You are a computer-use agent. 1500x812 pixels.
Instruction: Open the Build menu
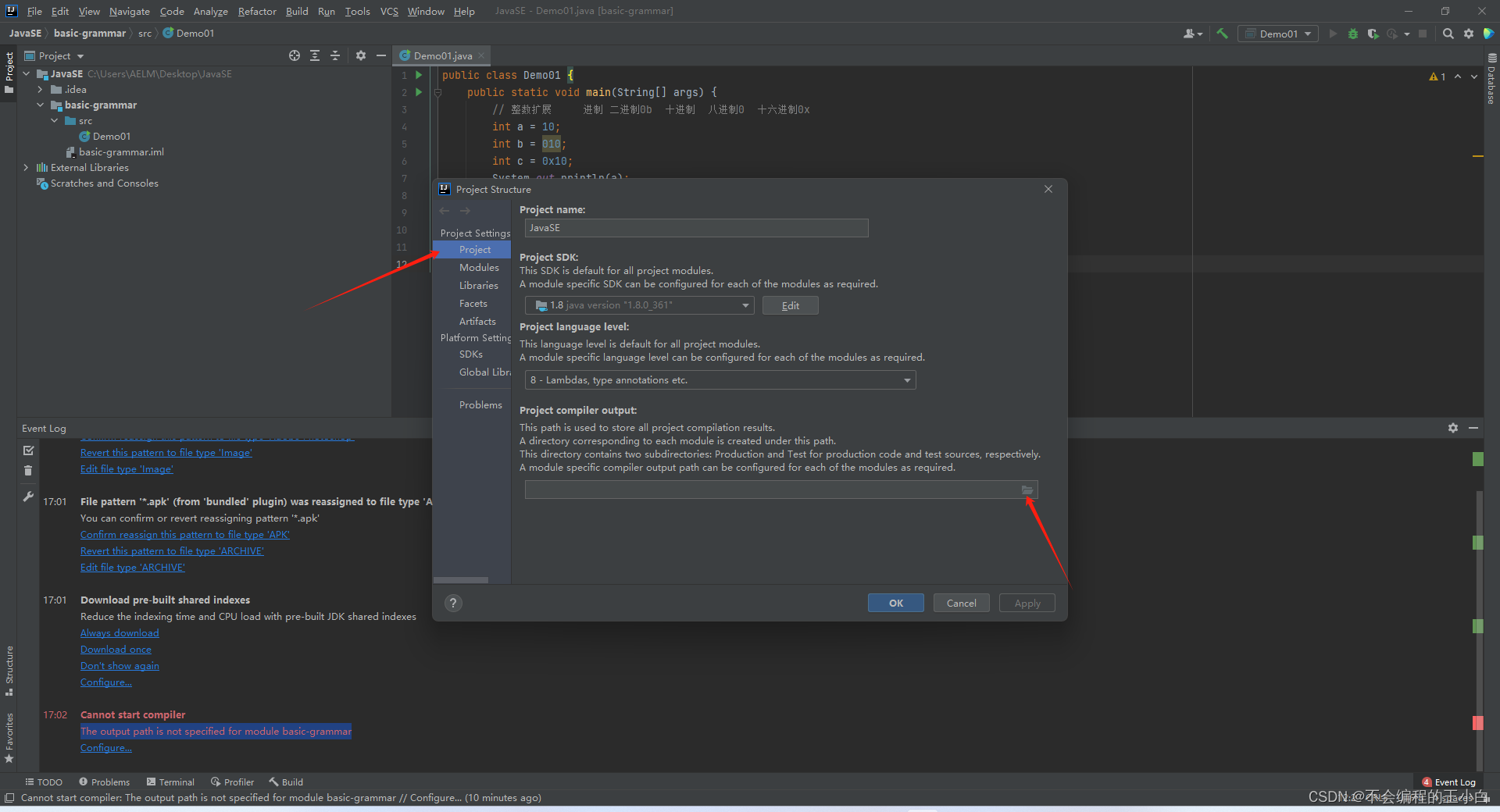tap(297, 11)
